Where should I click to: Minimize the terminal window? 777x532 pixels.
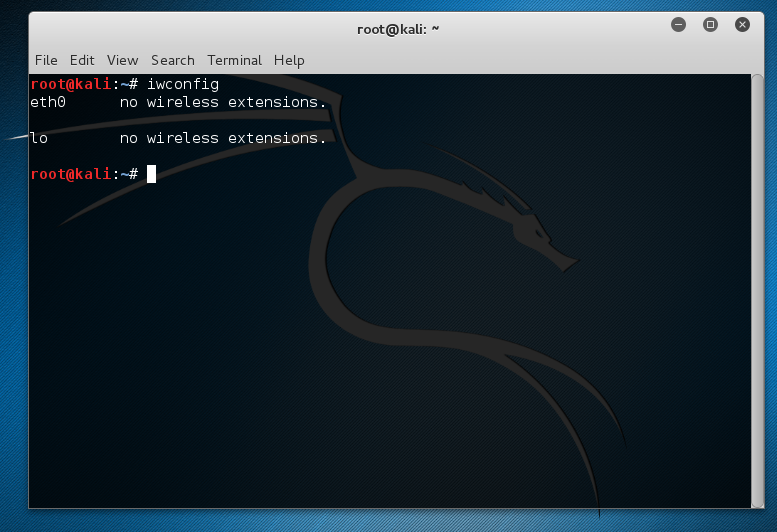[678, 24]
